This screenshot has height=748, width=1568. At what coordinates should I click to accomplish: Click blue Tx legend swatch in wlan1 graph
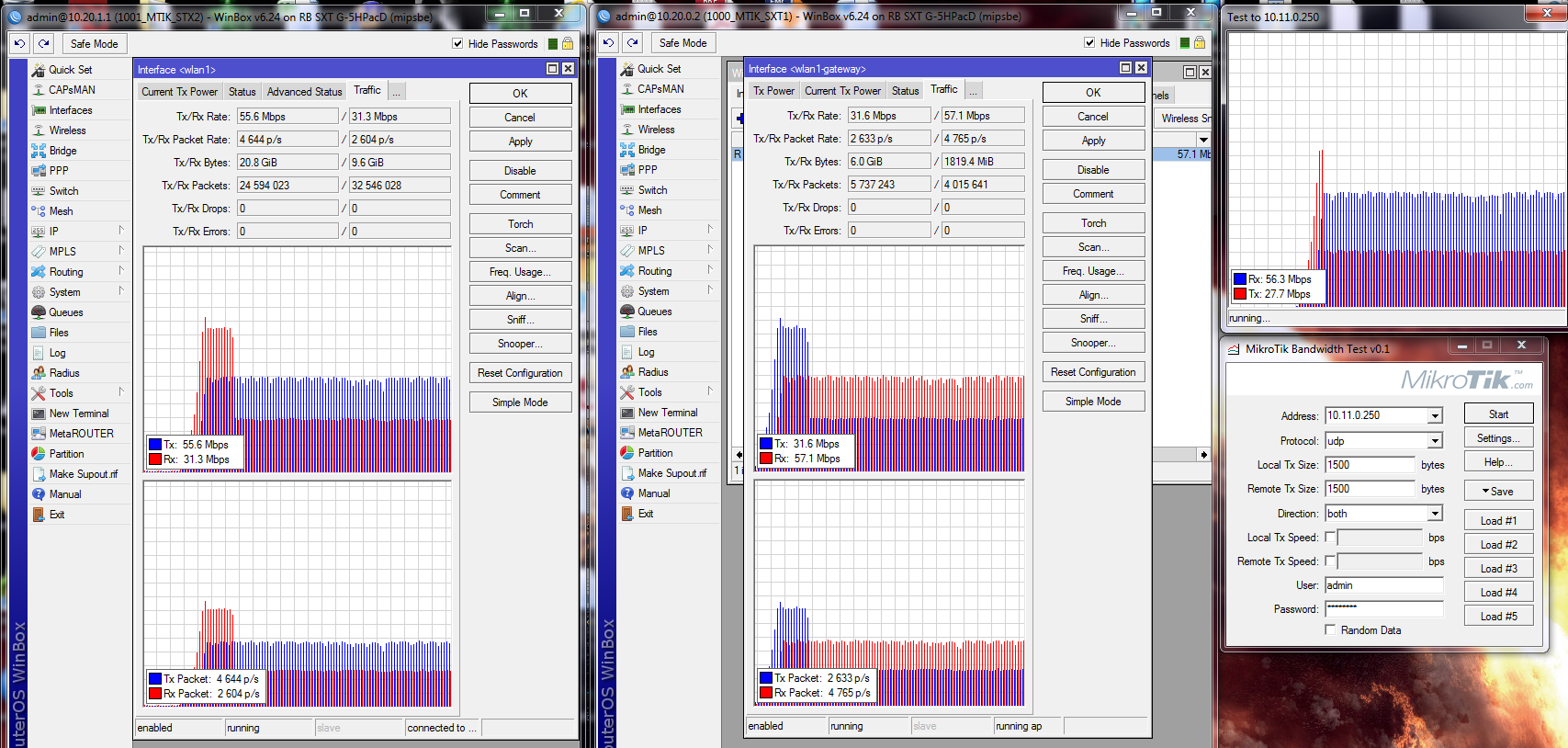coord(155,445)
